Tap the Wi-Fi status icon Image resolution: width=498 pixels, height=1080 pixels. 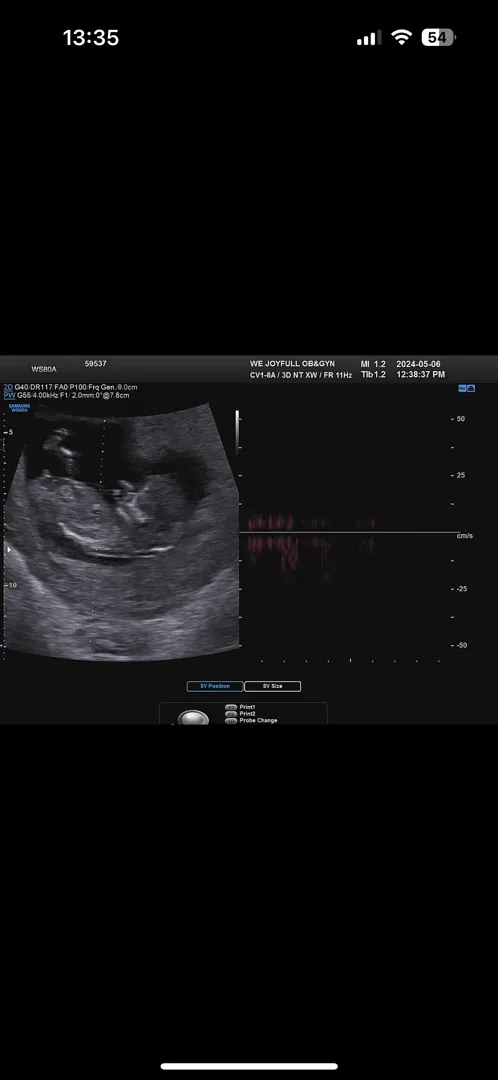401,38
